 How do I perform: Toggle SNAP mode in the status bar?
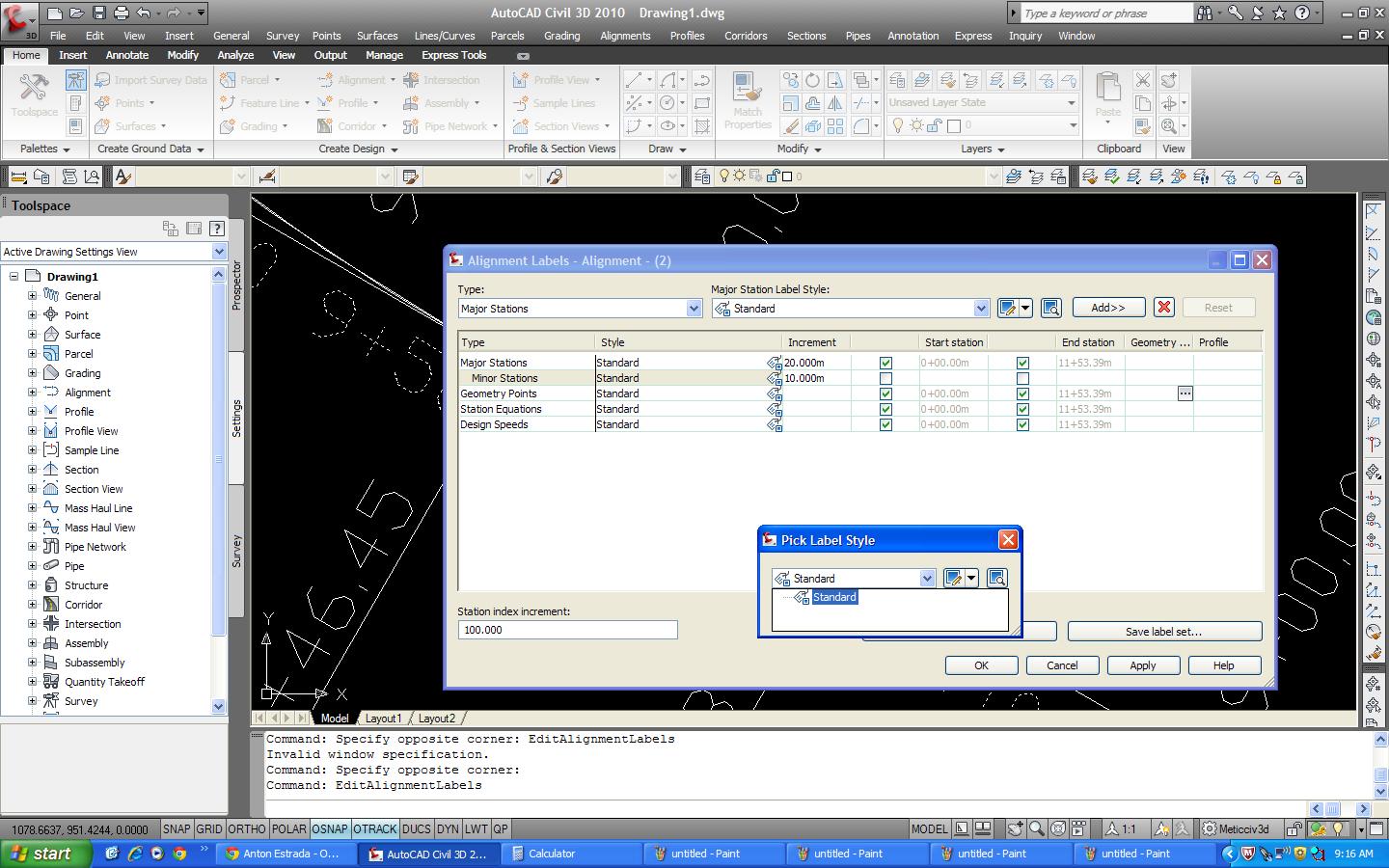177,829
